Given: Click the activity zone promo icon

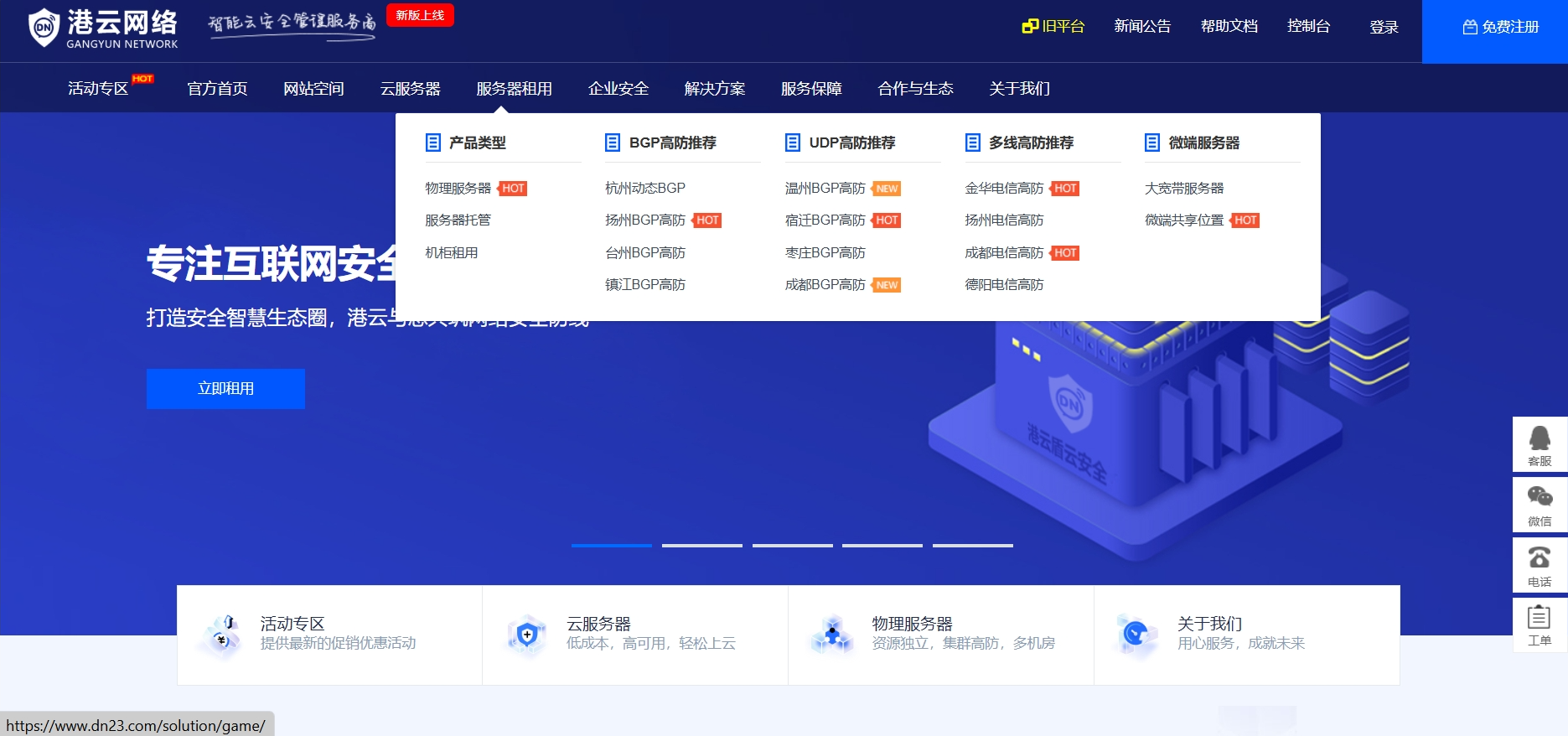Looking at the screenshot, I should tap(222, 635).
